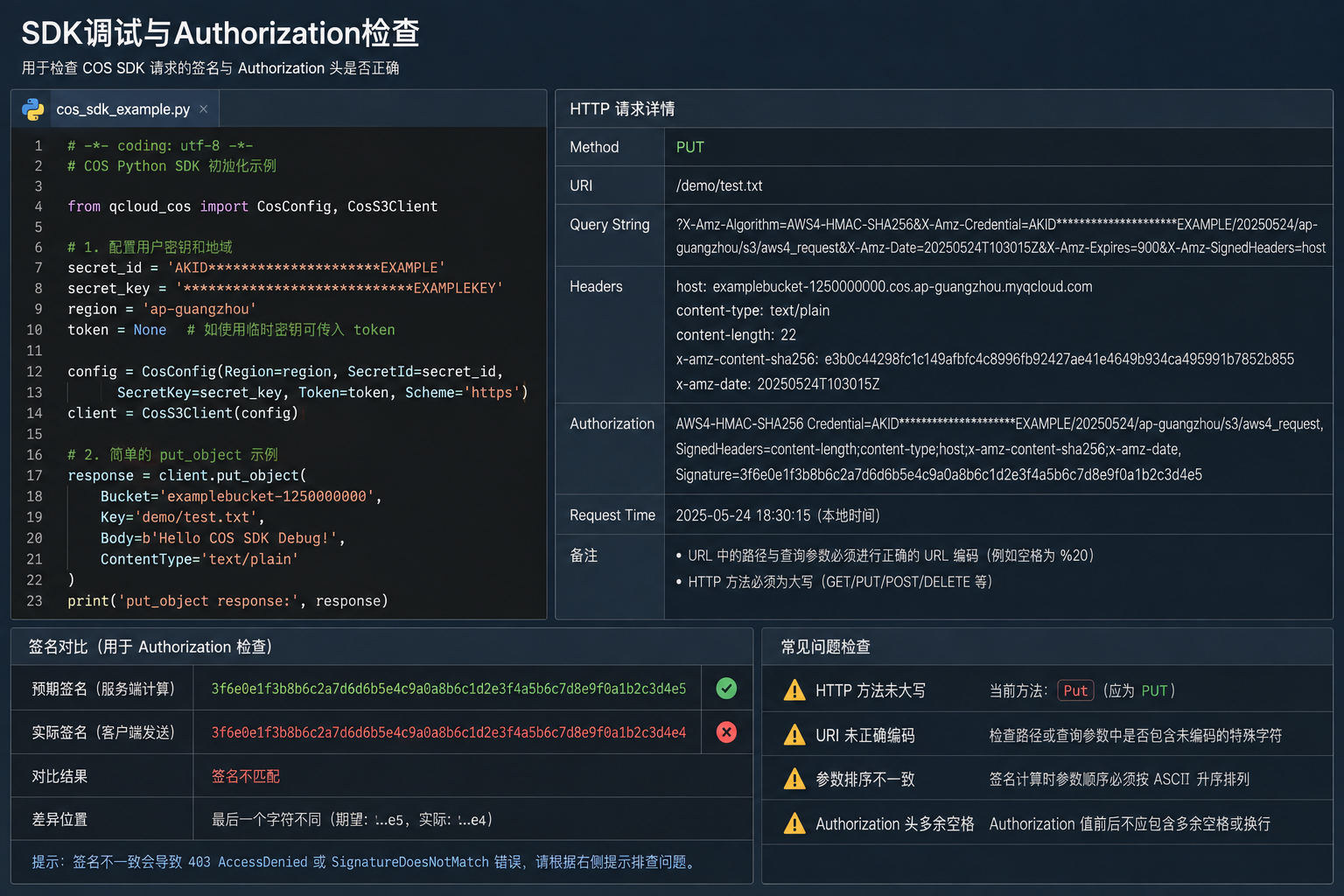
Task: Click the content-length: 22 header
Action: tap(736, 335)
